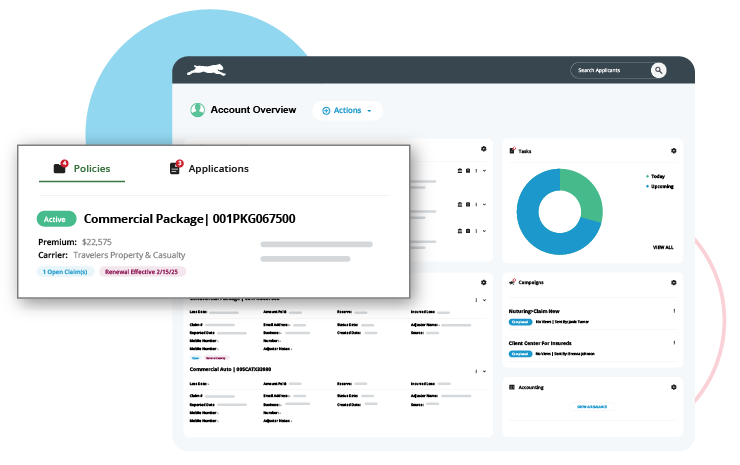The width and height of the screenshot is (740, 465).
Task: Expand the first policy row chevron
Action: [x=484, y=171]
